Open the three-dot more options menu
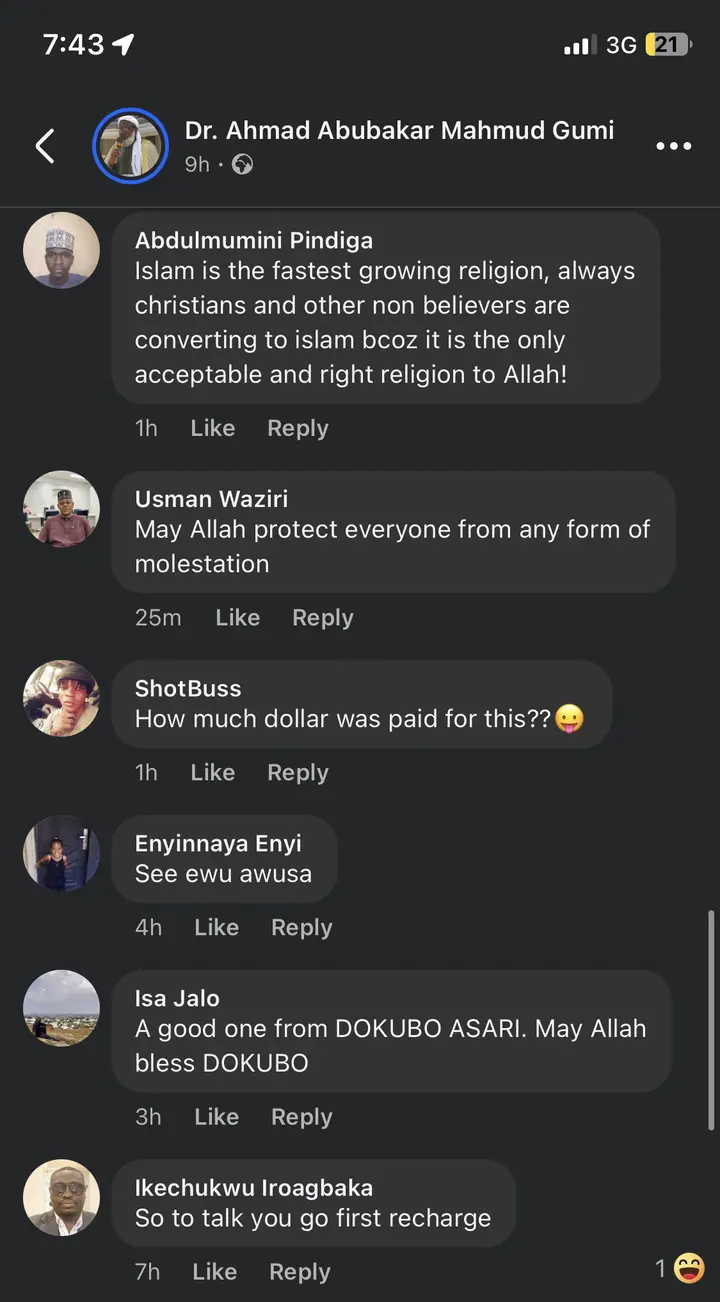Image resolution: width=720 pixels, height=1302 pixels. pos(673,146)
